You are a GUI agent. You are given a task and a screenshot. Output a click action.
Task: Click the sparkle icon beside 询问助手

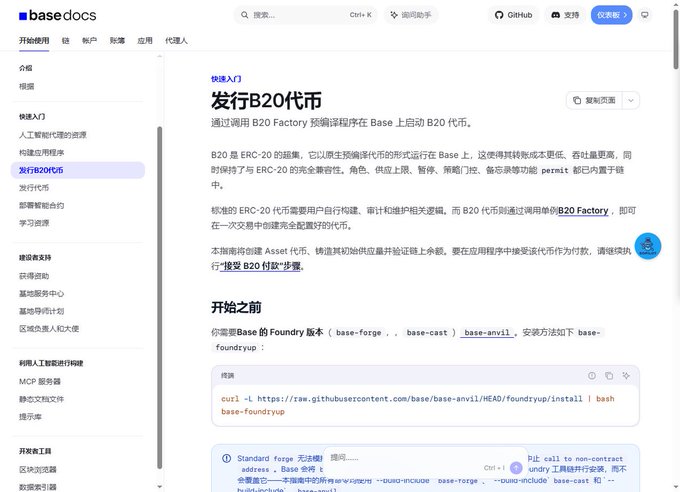coord(394,15)
